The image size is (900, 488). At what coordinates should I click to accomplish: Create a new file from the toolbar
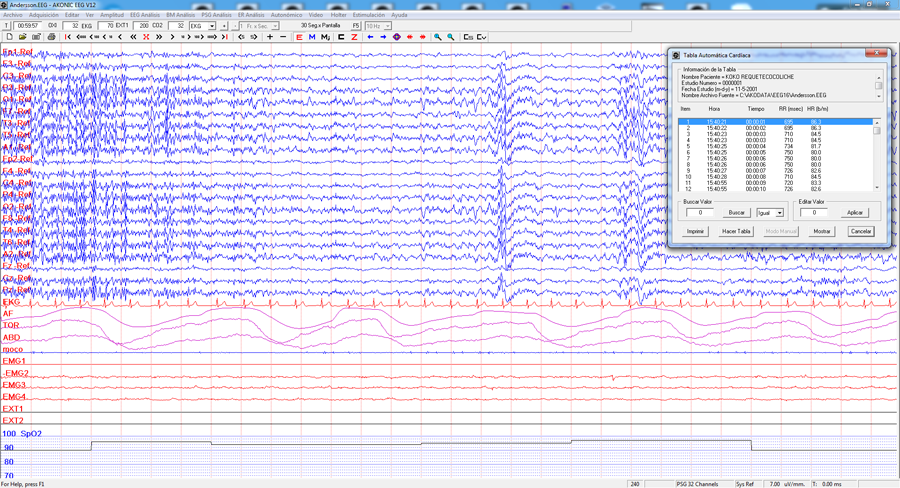click(x=9, y=37)
